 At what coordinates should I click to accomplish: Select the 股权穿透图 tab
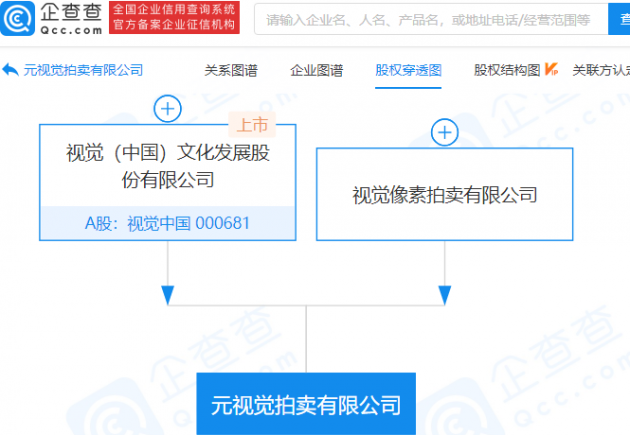click(x=408, y=71)
